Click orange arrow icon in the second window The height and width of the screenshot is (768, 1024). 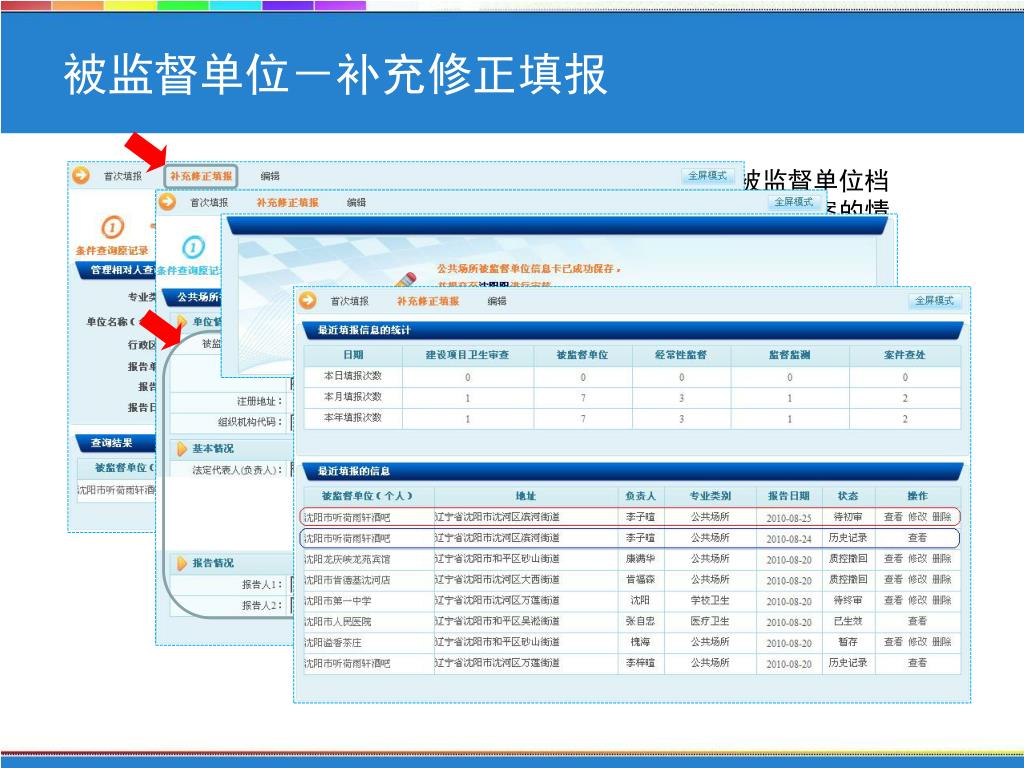[168, 202]
